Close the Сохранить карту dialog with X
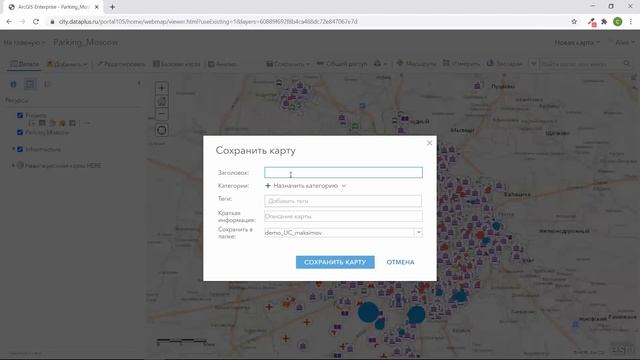Image resolution: width=640 pixels, height=360 pixels. pos(429,143)
